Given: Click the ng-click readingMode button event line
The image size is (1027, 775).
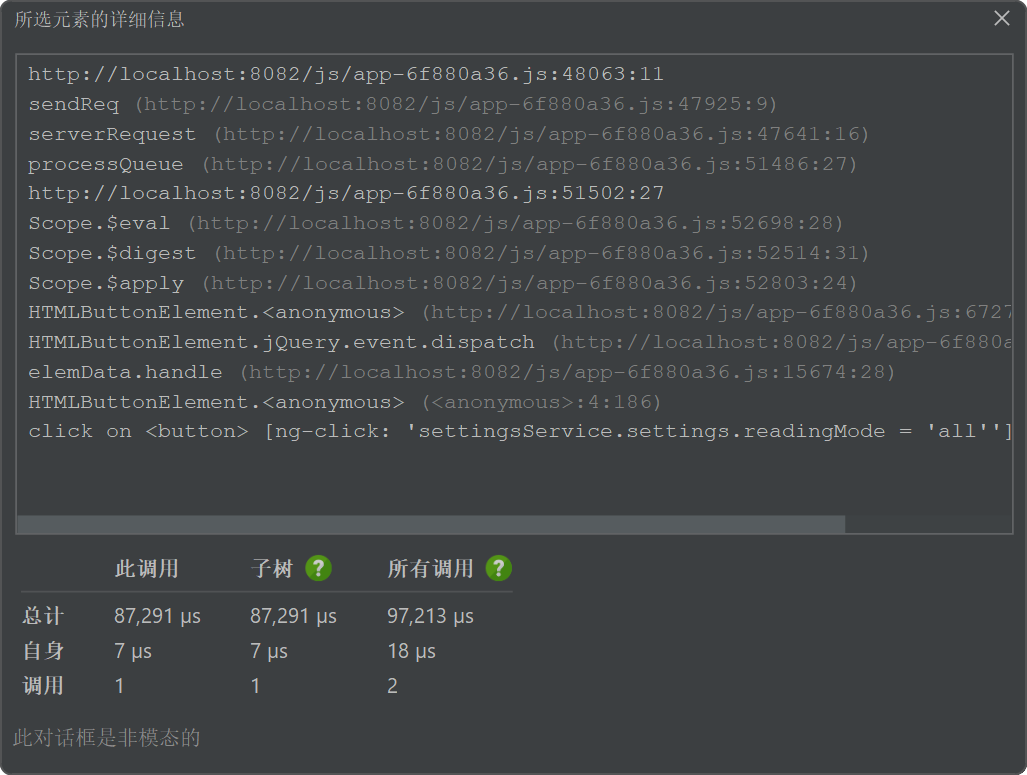Looking at the screenshot, I should (x=519, y=431).
